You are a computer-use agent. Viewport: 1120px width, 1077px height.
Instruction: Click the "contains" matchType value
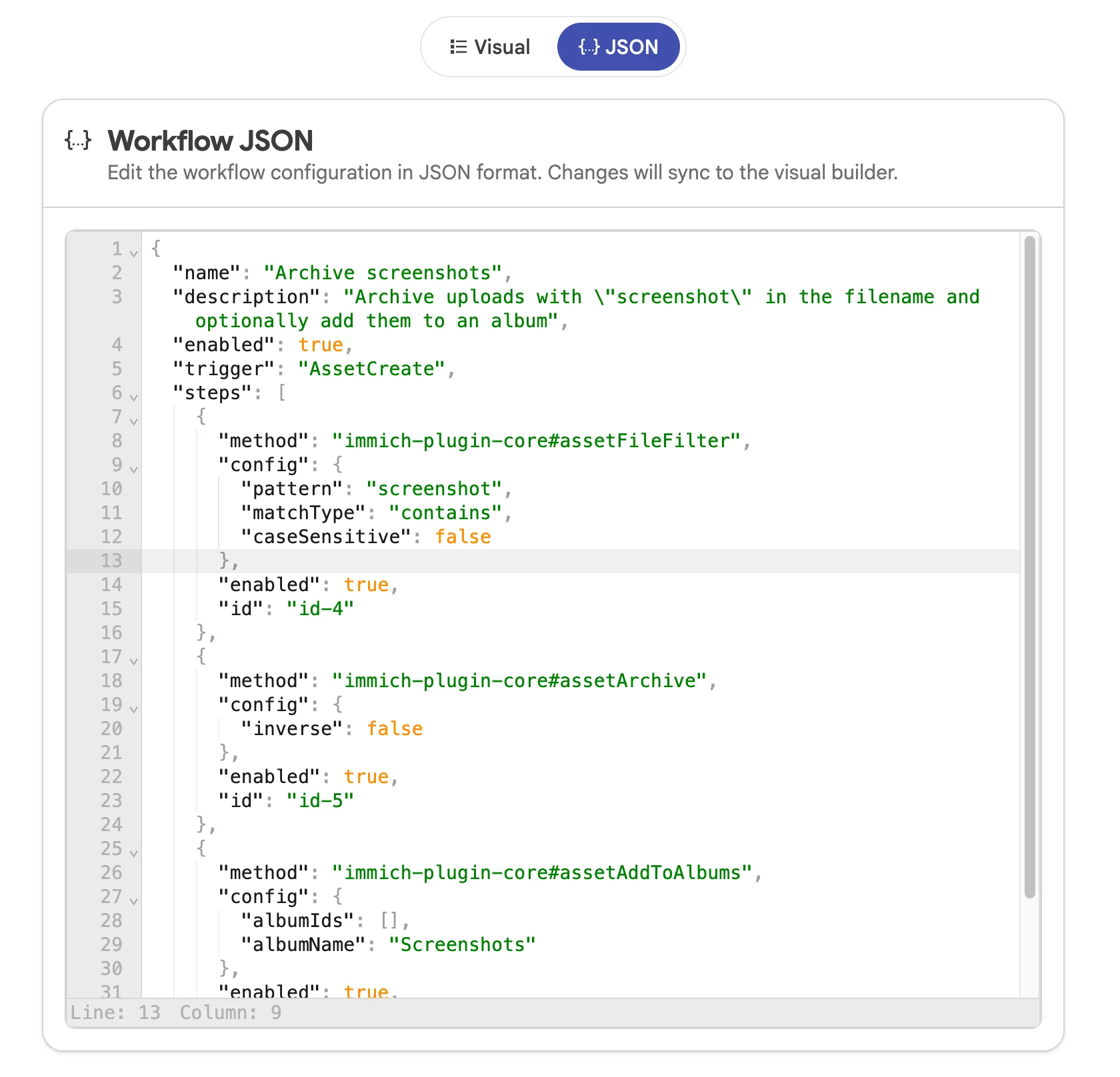(x=445, y=513)
